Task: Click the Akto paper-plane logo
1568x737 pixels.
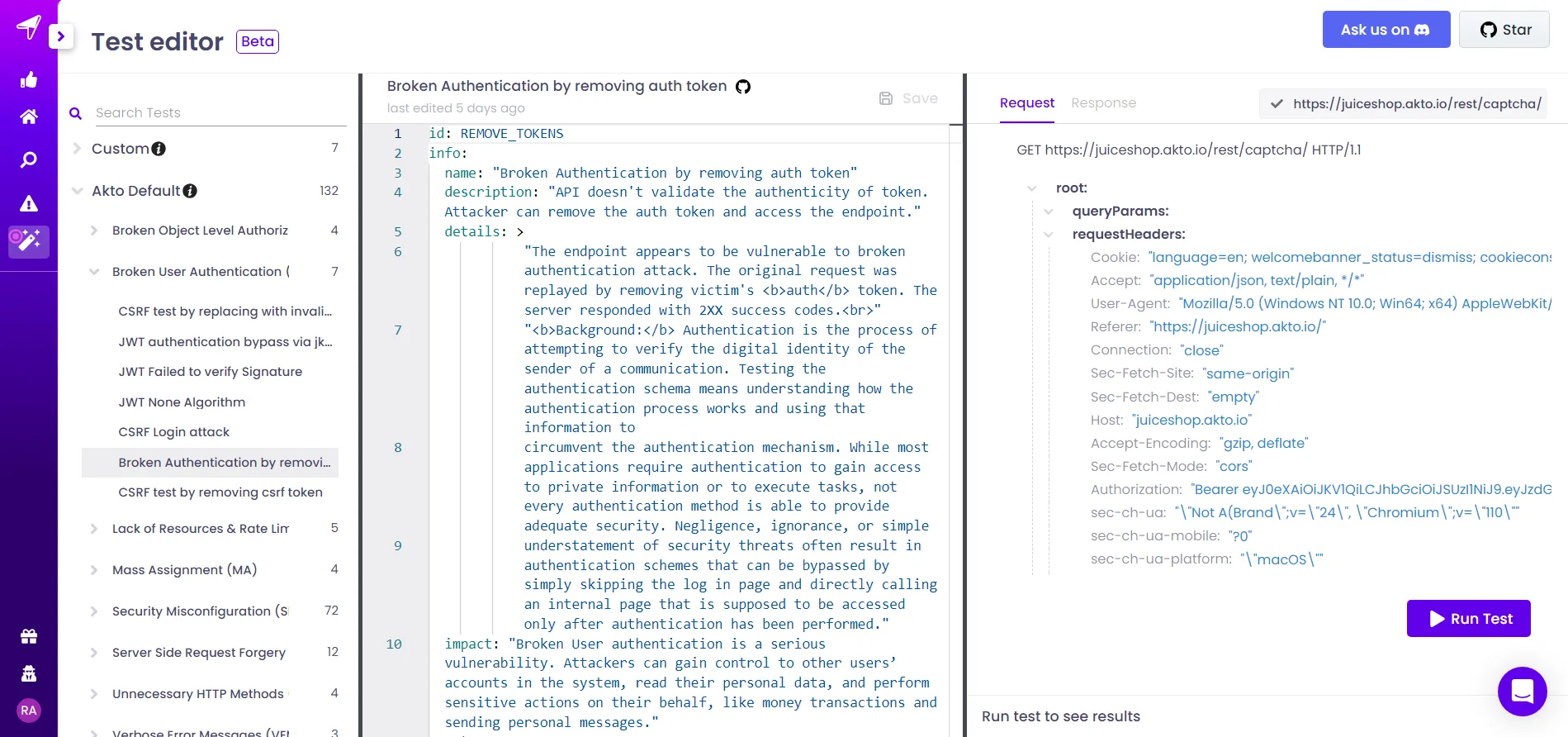Action: click(x=29, y=26)
